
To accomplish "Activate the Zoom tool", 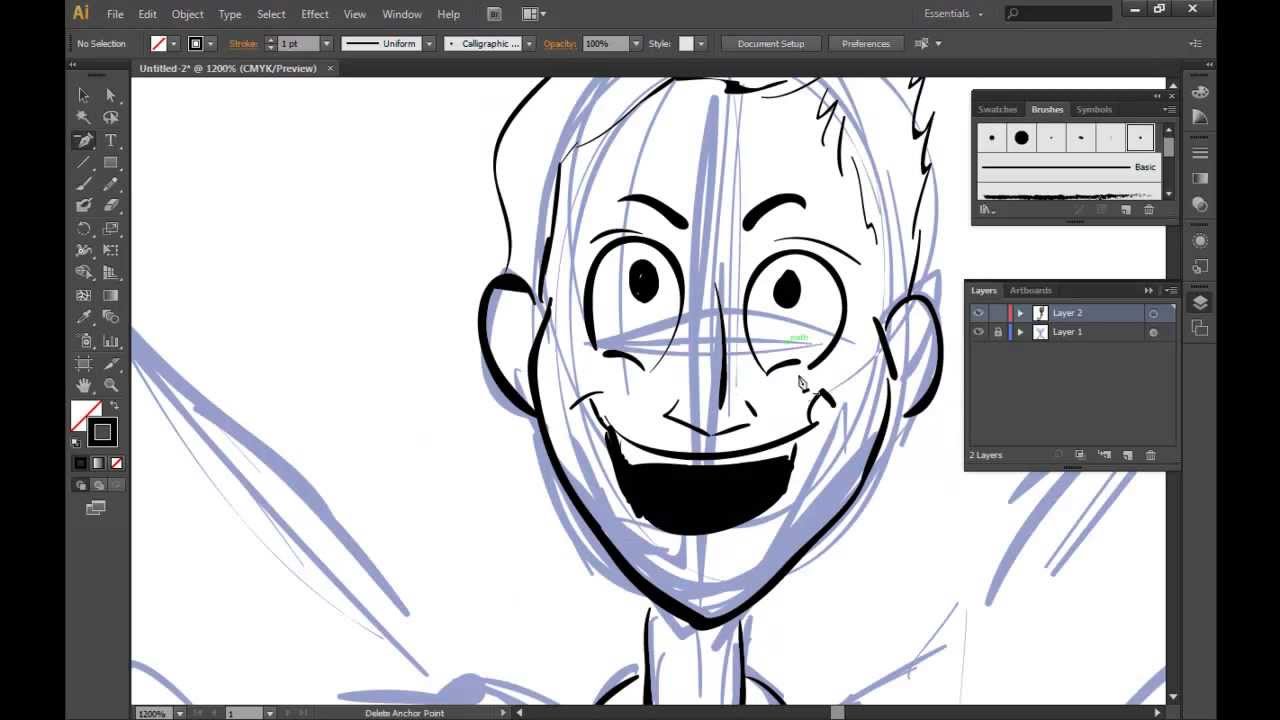I will tap(112, 386).
